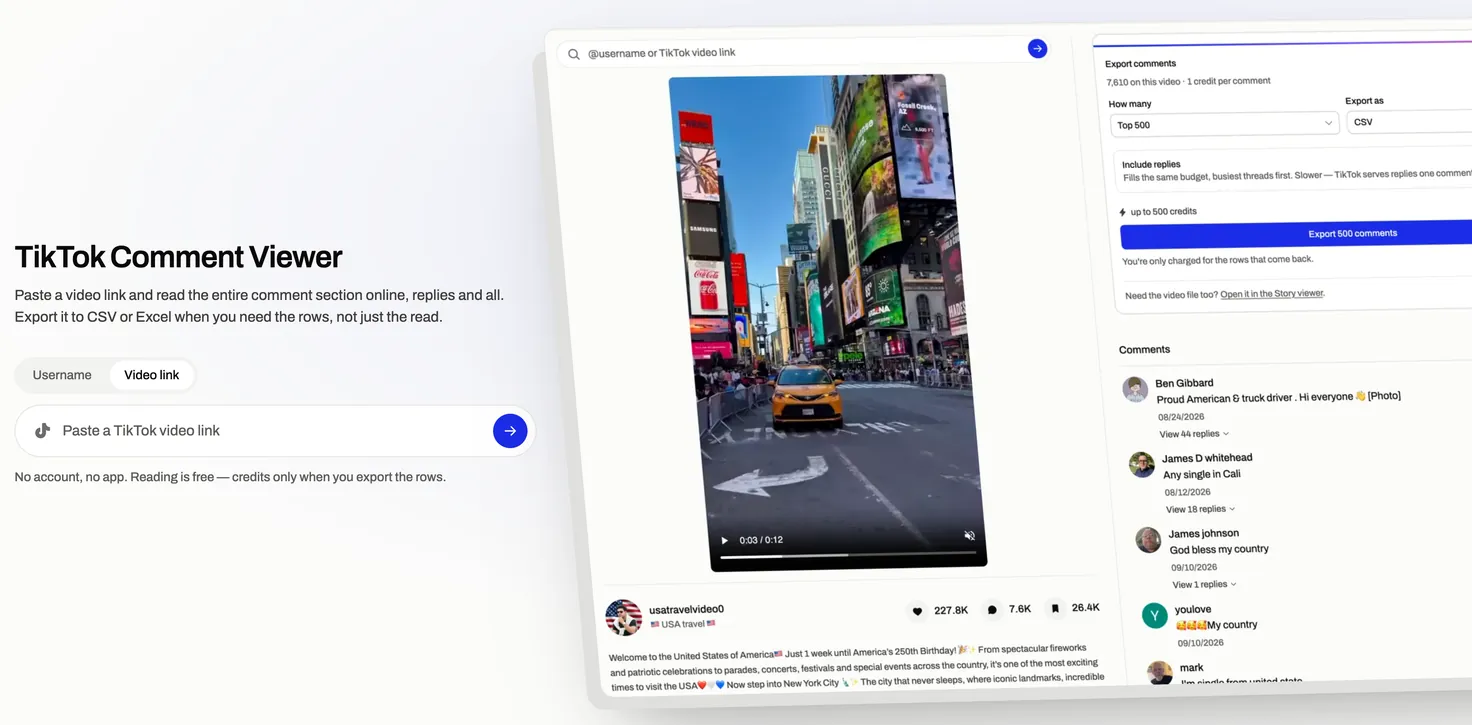
Task: Click the bookmark icon beside 26.4K
Action: (1054, 608)
